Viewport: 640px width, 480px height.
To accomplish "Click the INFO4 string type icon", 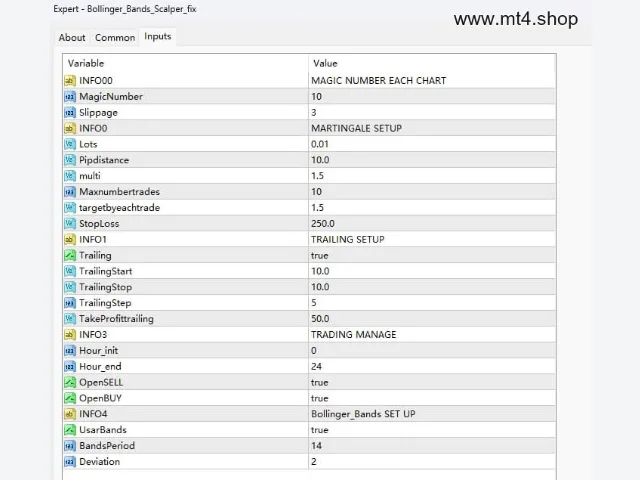I will pyautogui.click(x=70, y=414).
